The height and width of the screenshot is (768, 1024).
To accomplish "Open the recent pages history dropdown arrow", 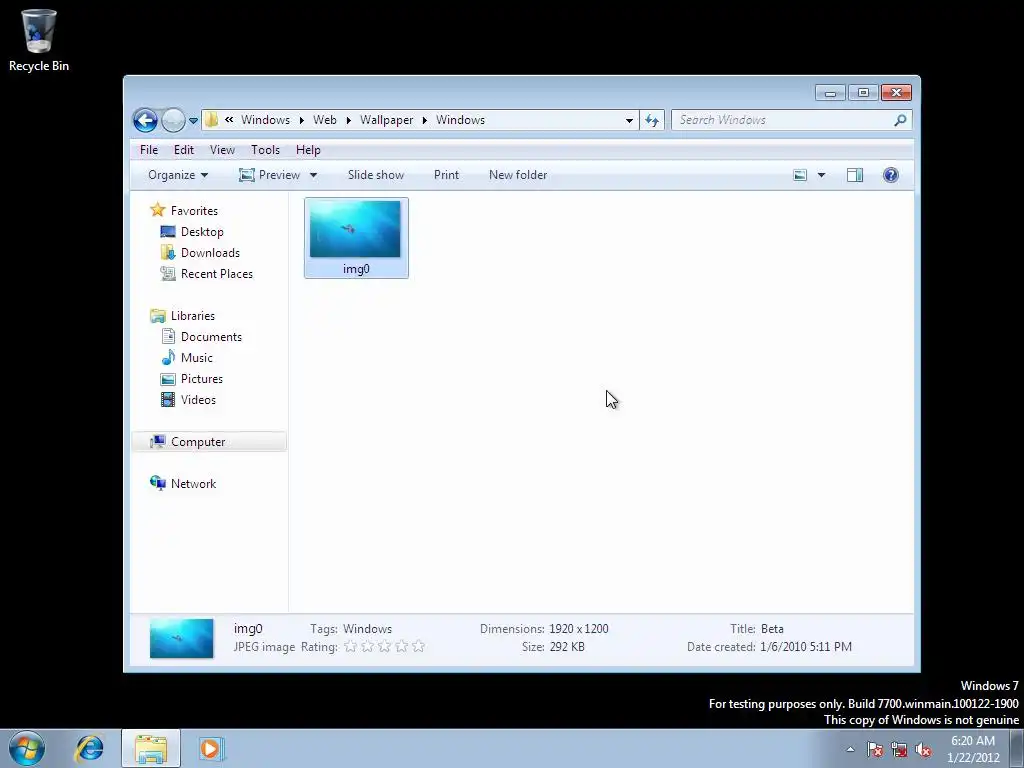I will point(193,121).
